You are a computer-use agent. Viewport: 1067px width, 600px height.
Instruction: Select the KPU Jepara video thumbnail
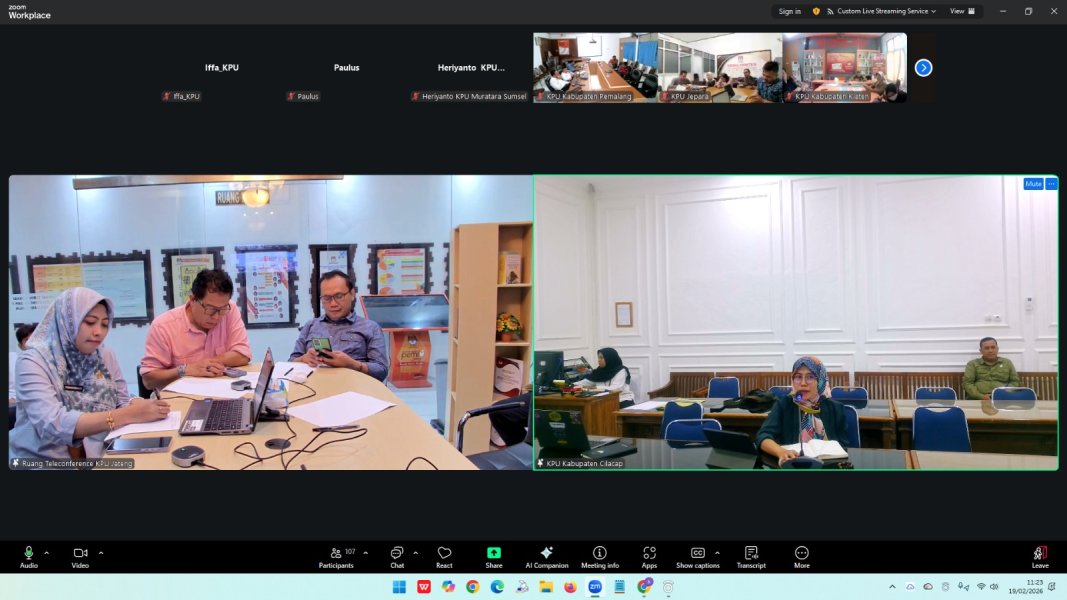tap(719, 67)
